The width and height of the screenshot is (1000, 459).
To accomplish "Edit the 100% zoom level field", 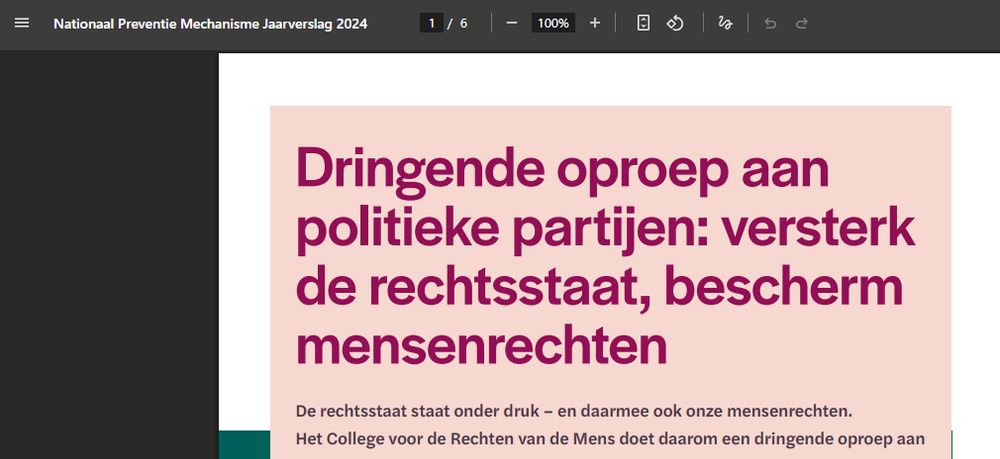I will point(553,24).
